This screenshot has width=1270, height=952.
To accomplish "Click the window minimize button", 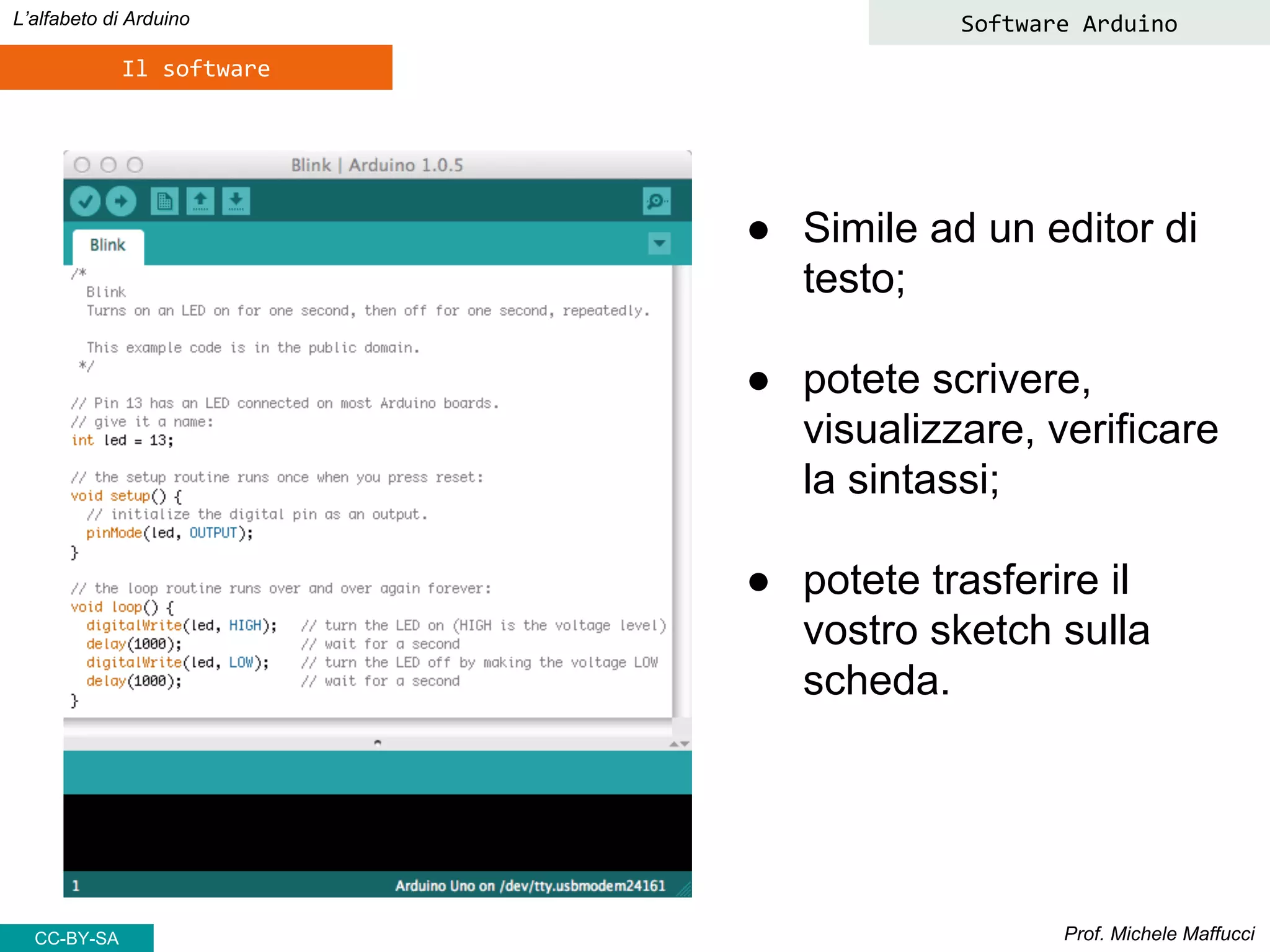I will (109, 165).
